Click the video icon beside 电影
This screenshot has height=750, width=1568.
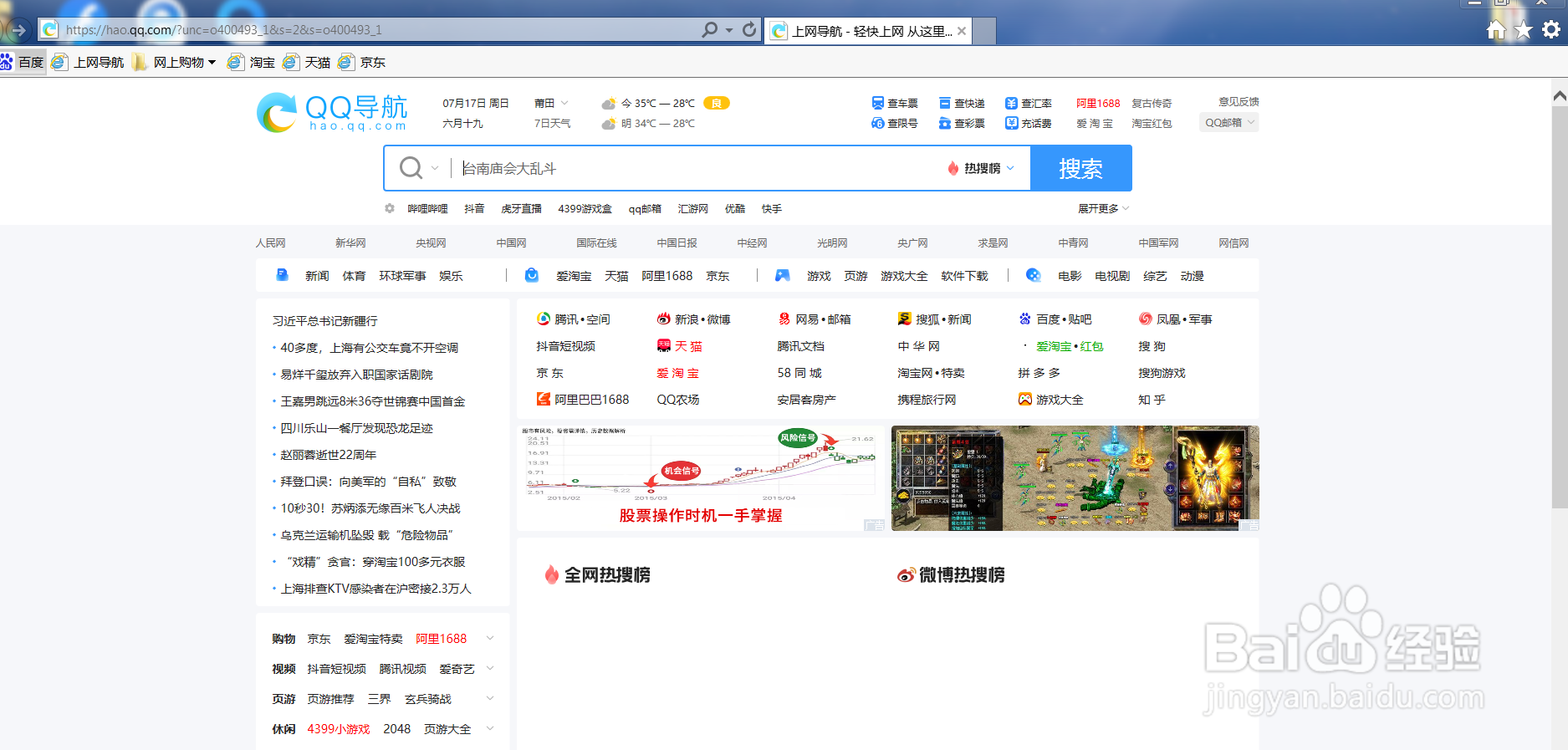click(x=1034, y=275)
